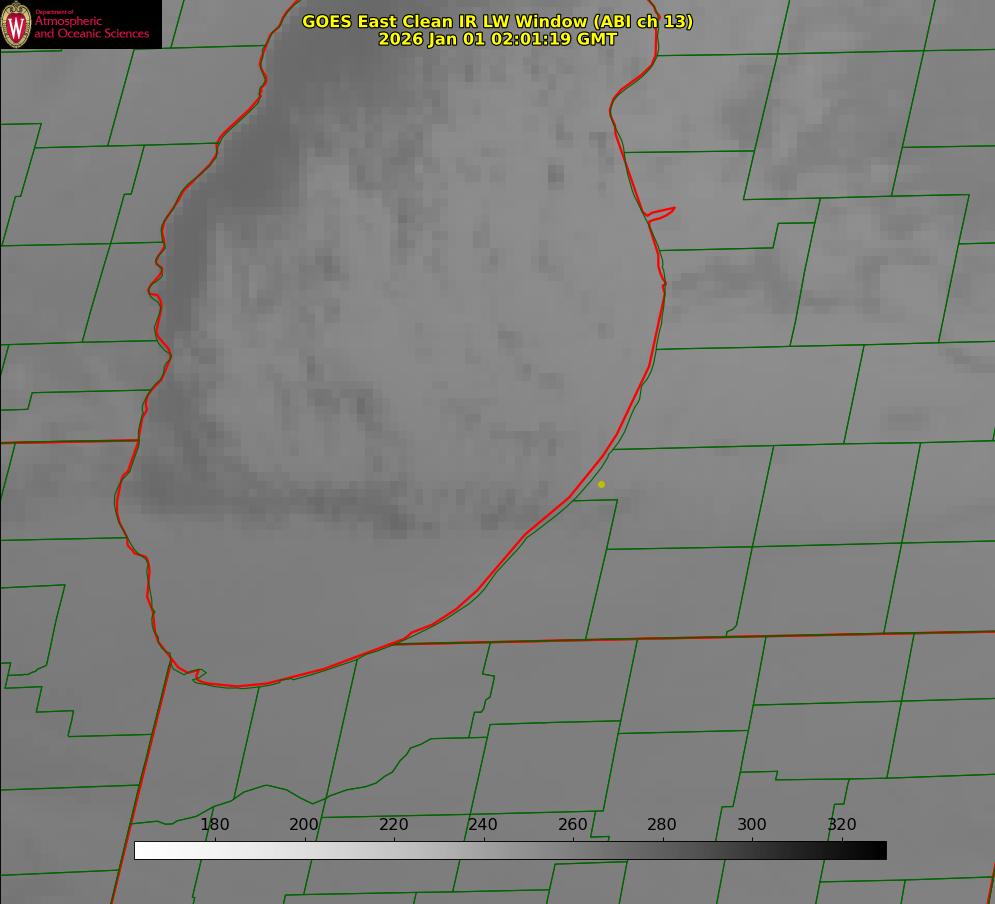
Task: Click the black end of the colorbar
Action: [878, 850]
